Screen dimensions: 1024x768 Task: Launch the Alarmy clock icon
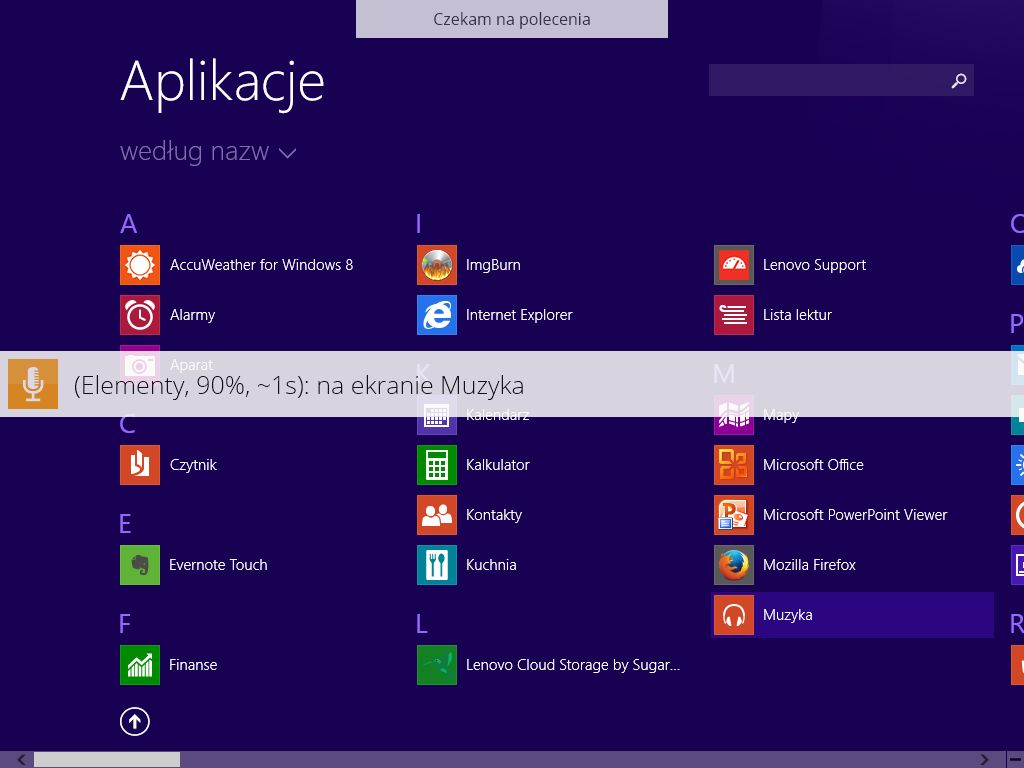click(x=140, y=315)
